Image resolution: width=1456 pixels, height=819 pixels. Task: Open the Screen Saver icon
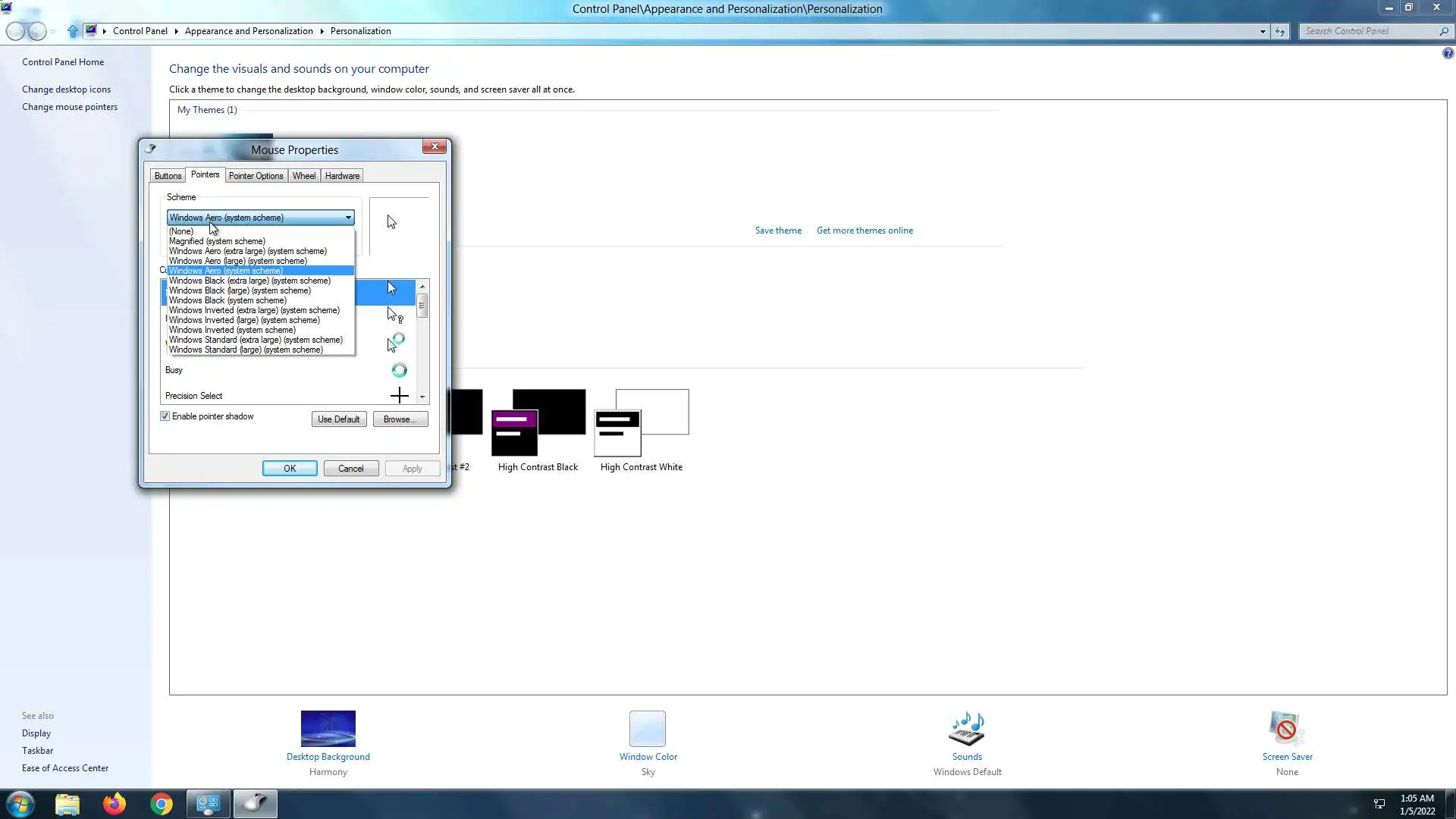pos(1286,729)
